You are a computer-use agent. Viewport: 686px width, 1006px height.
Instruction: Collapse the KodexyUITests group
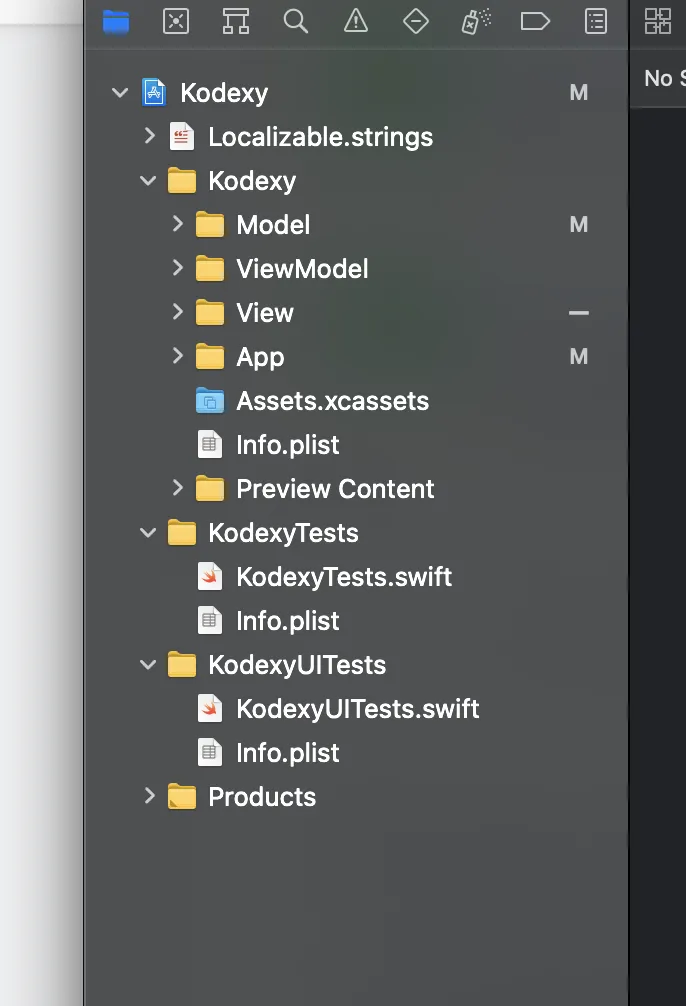149,665
